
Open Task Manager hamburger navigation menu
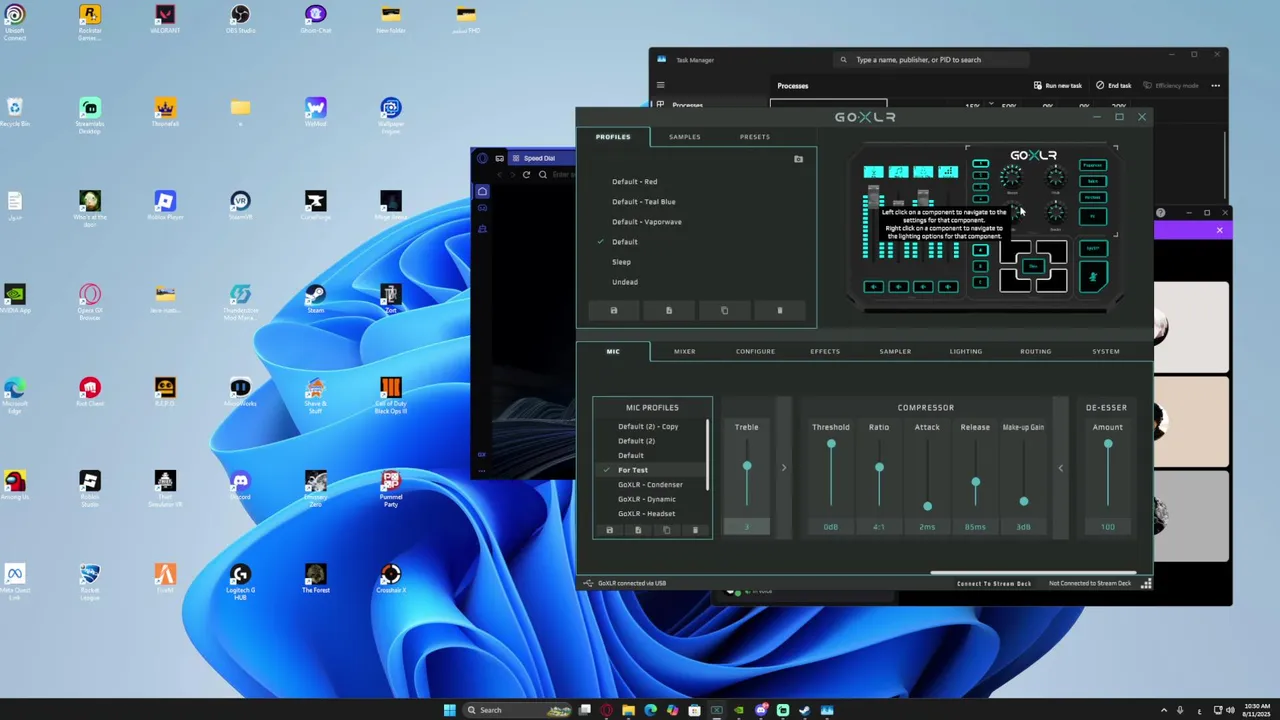coord(660,85)
